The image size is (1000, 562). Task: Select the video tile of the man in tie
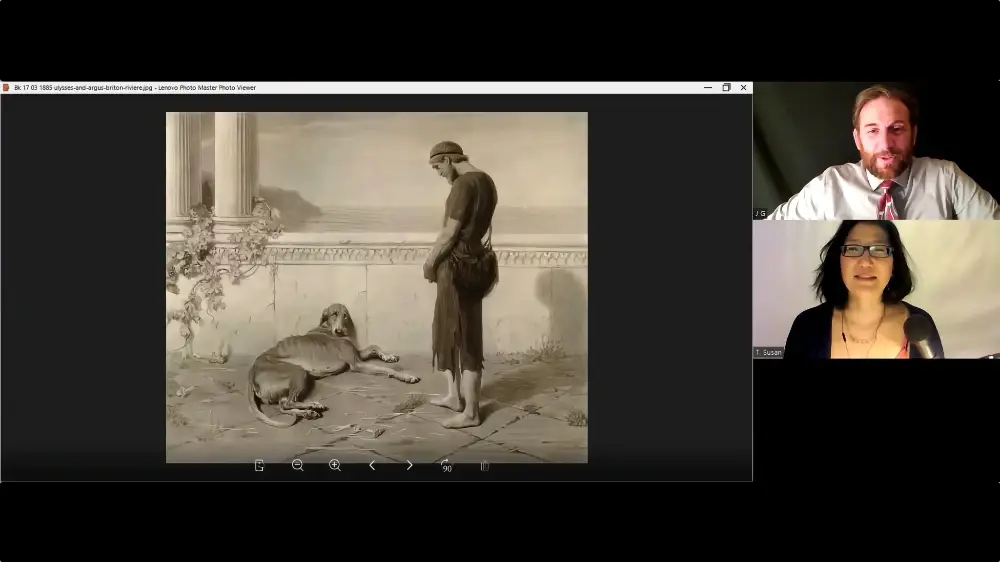coord(876,151)
